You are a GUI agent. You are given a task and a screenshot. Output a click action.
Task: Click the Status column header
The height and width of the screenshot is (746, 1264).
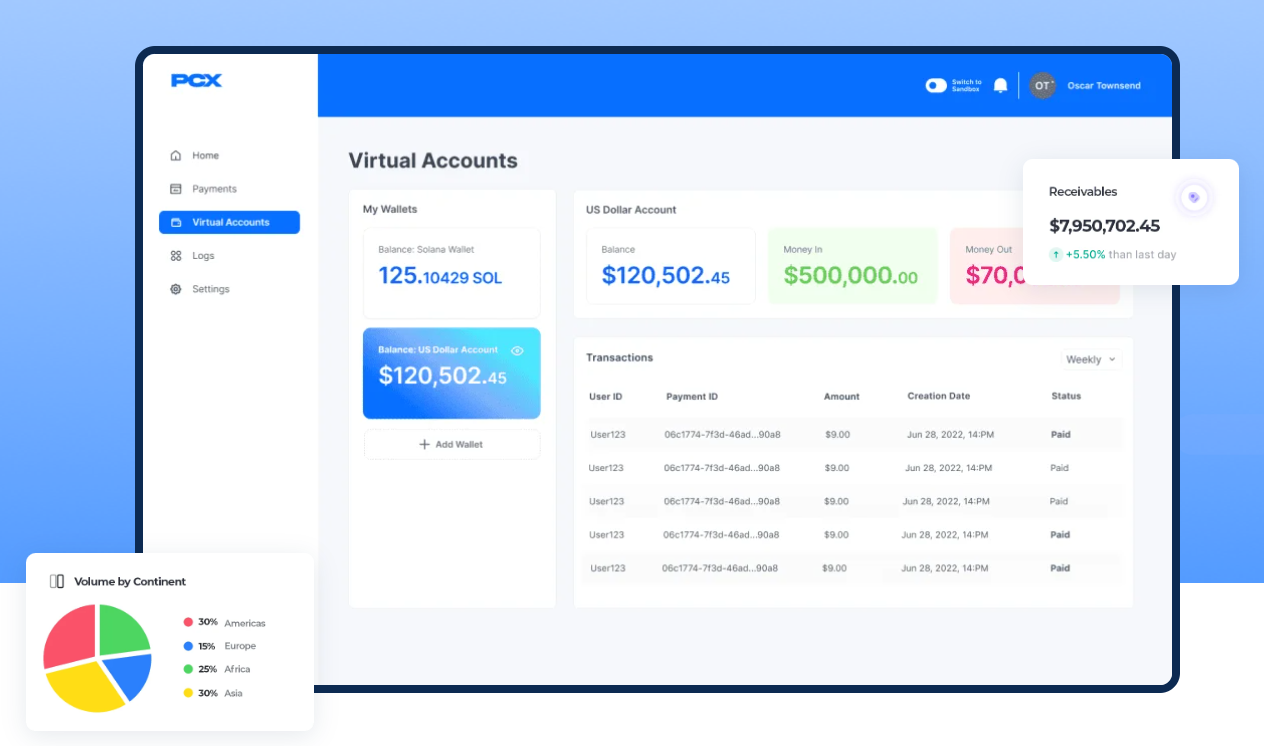1066,396
